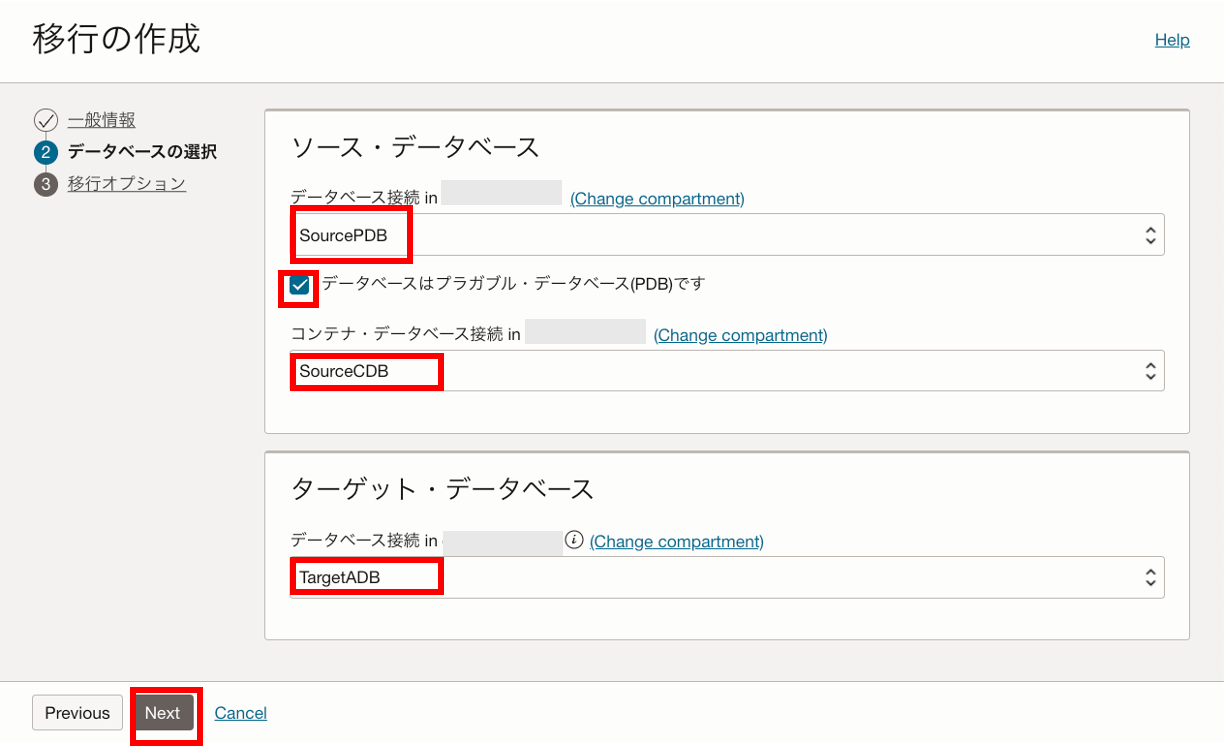Click the stepper arrows on the TargetADB selector
This screenshot has width=1224, height=746.
tap(1151, 577)
